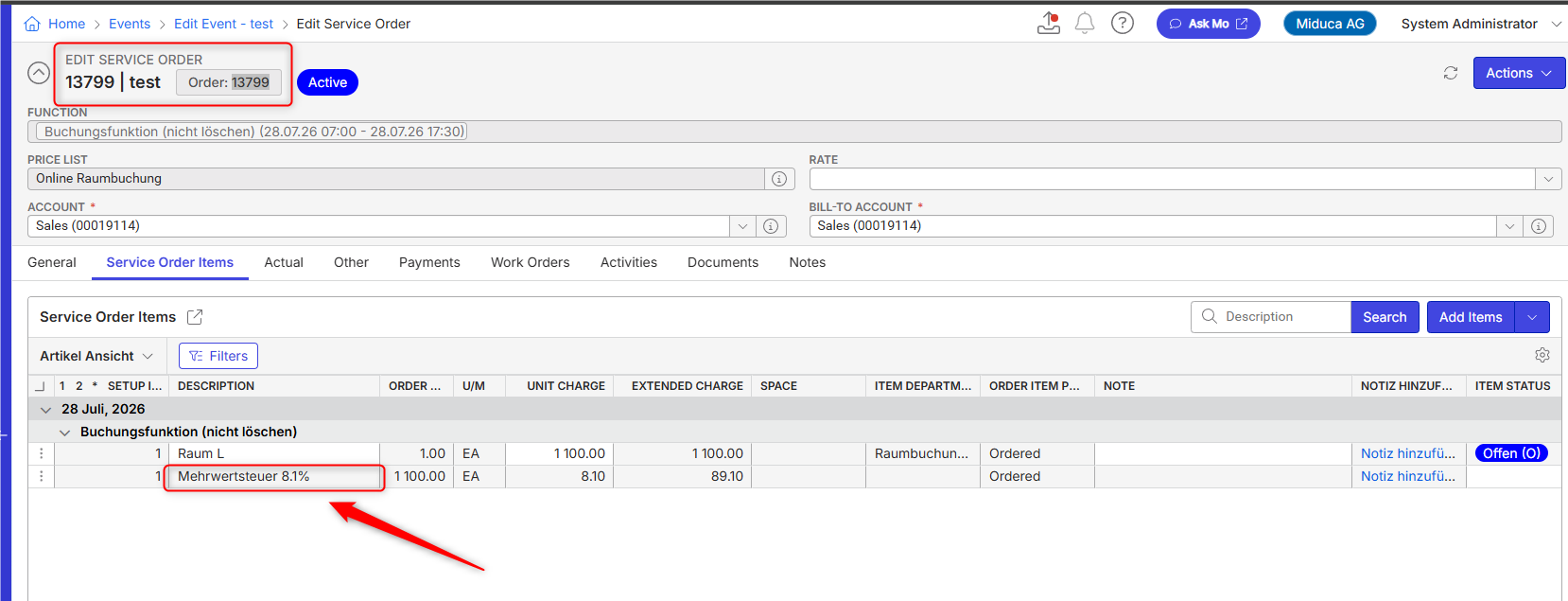
Task: Sort by the Description column header
Action: click(x=274, y=386)
